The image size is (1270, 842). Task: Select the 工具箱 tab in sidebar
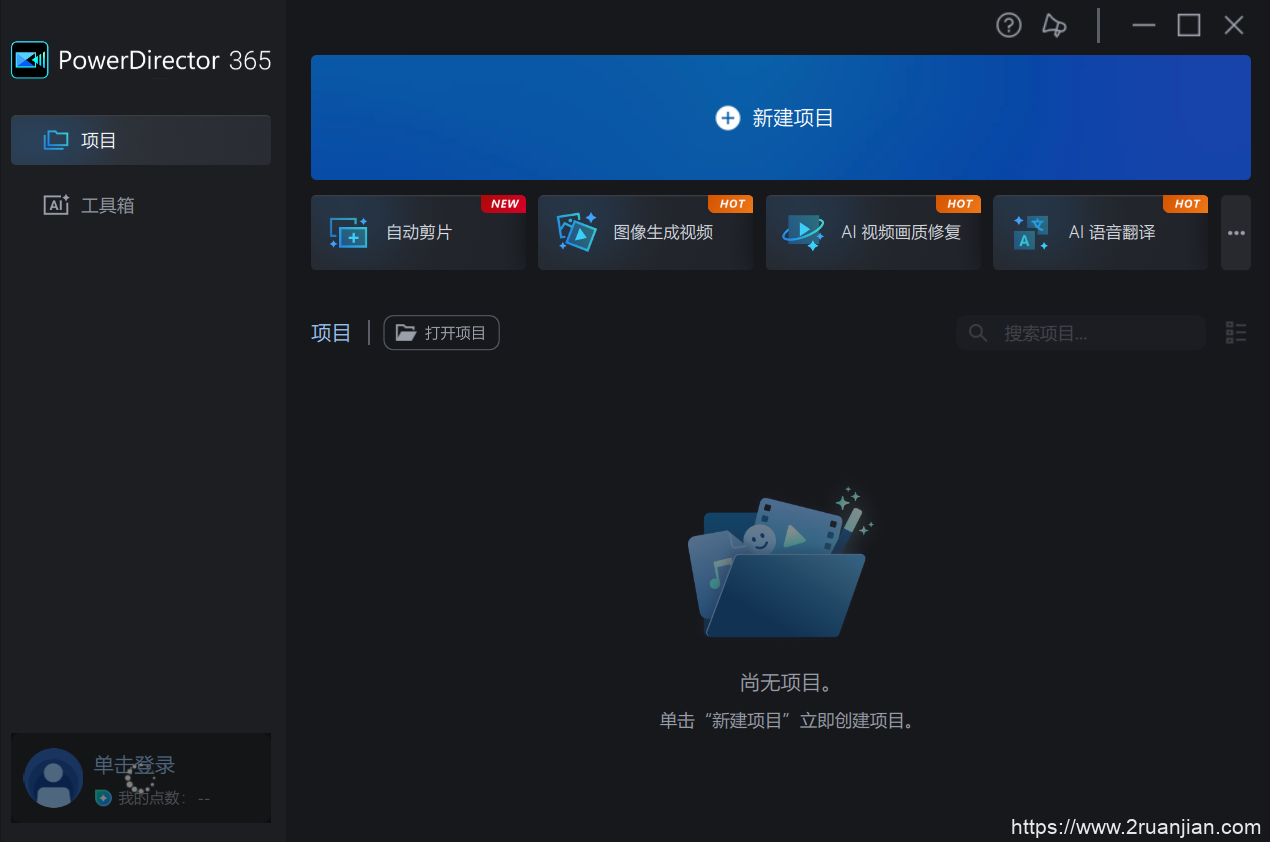(x=141, y=205)
